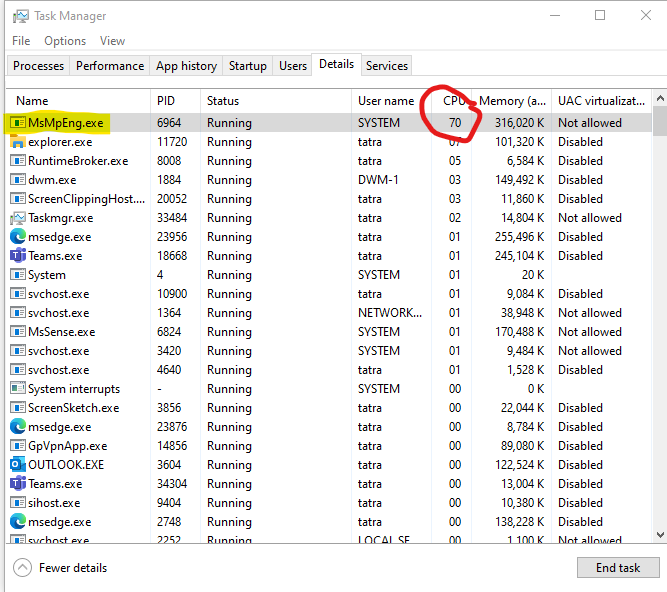667x592 pixels.
Task: Click the RuntimeBroker.exe process icon
Action: (17, 161)
